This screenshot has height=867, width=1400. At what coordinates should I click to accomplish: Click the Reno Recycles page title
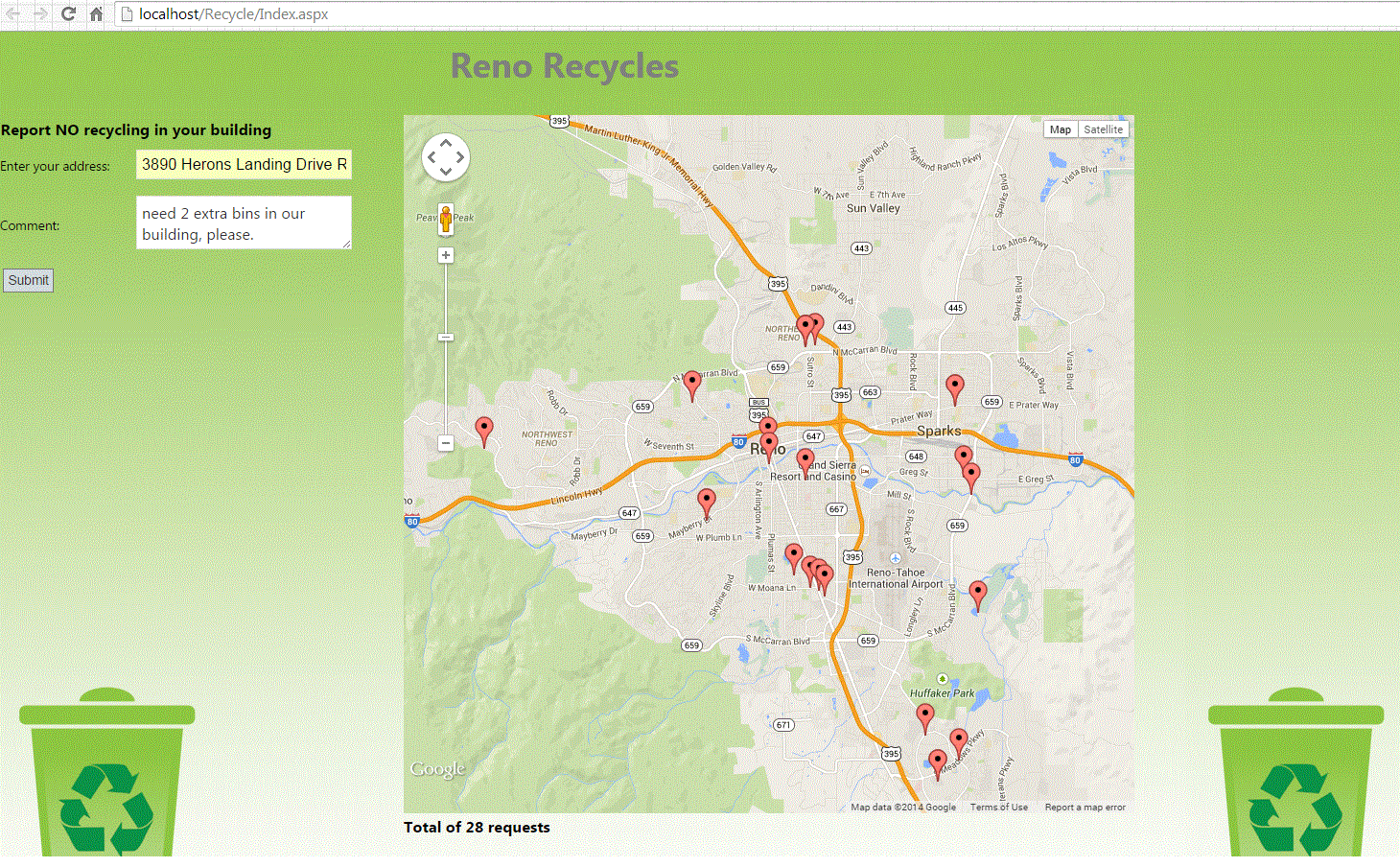pyautogui.click(x=565, y=66)
